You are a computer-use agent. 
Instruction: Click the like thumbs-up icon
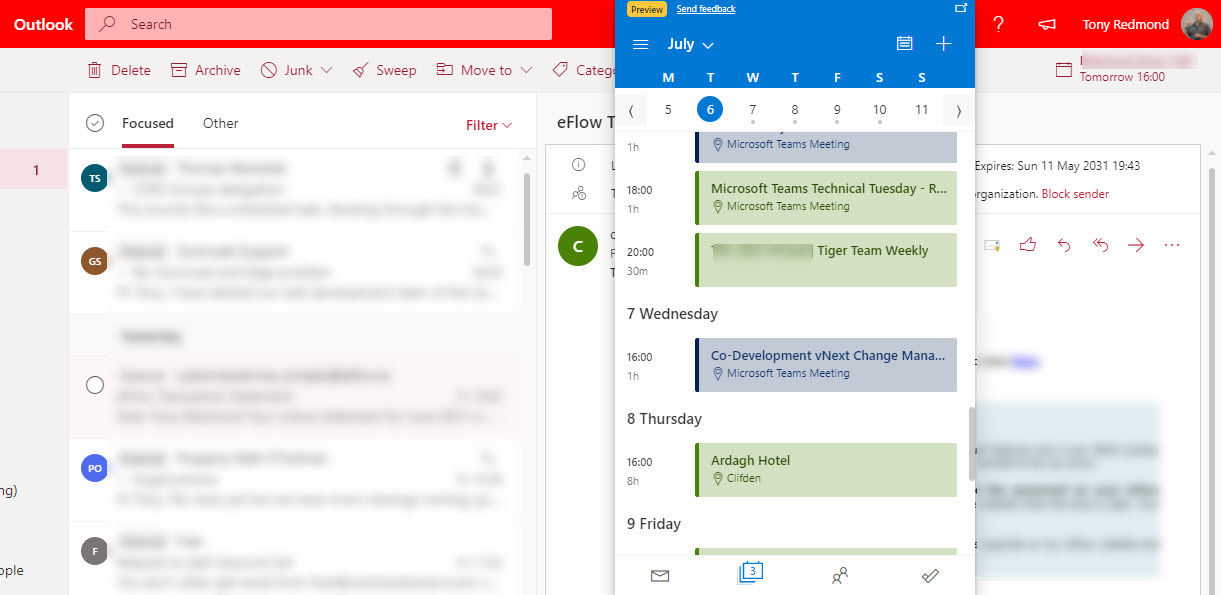1027,245
